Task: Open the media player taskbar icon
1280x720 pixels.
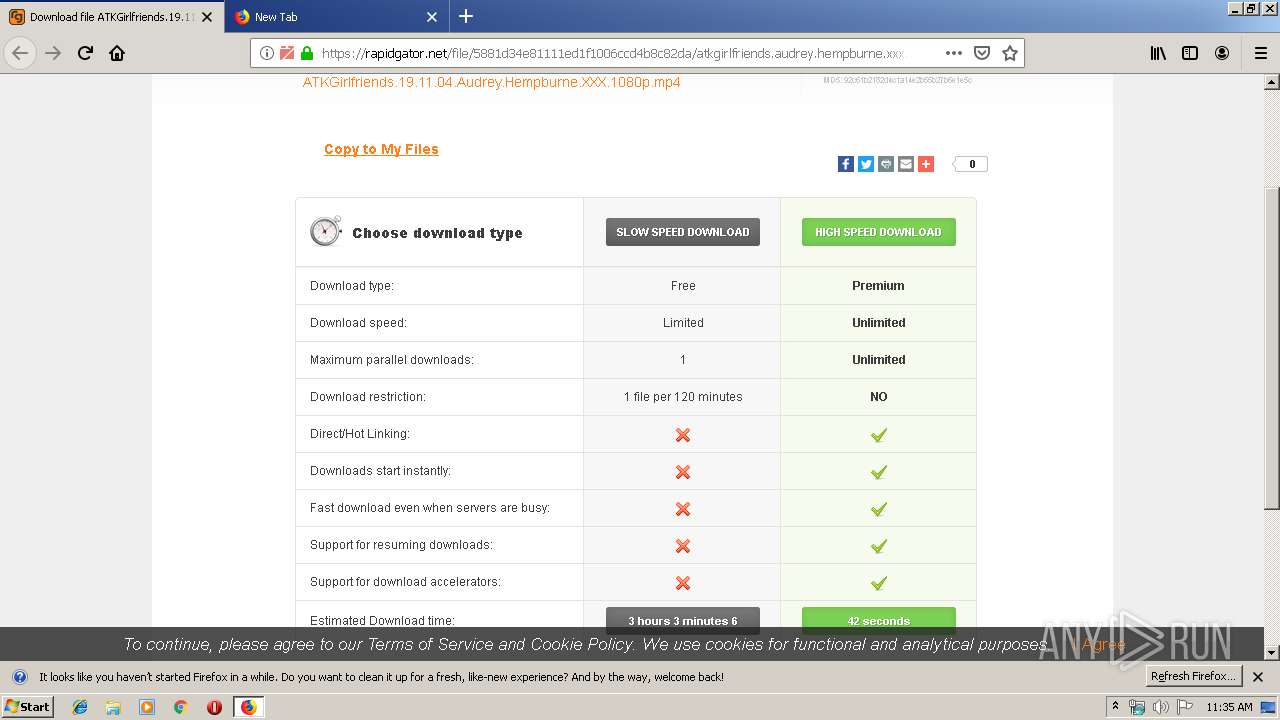Action: (x=147, y=707)
